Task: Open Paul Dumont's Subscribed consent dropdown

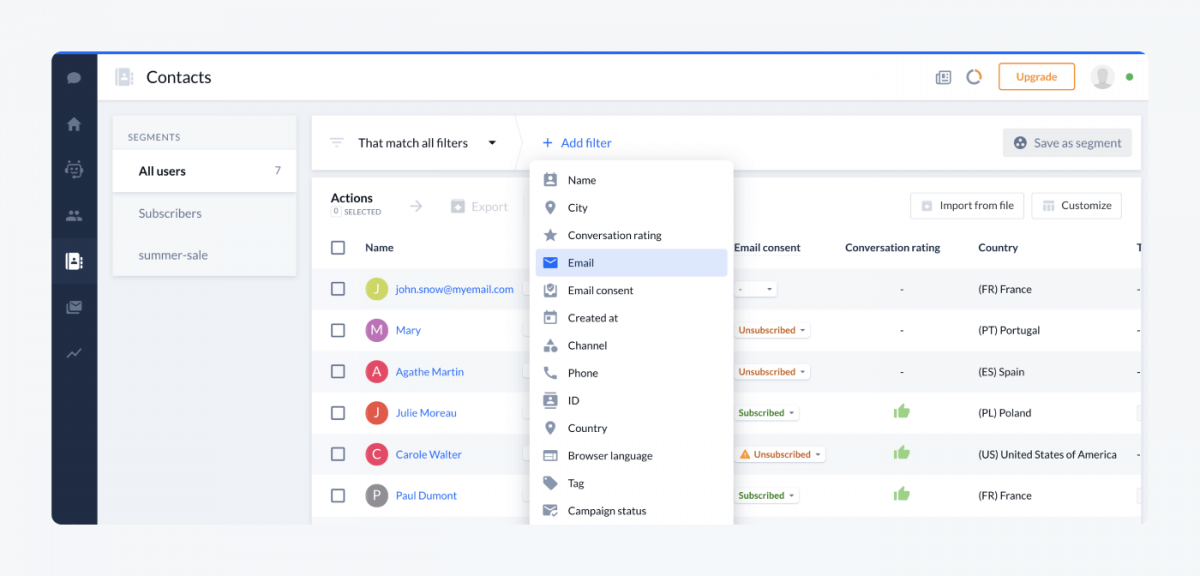Action: [766, 495]
